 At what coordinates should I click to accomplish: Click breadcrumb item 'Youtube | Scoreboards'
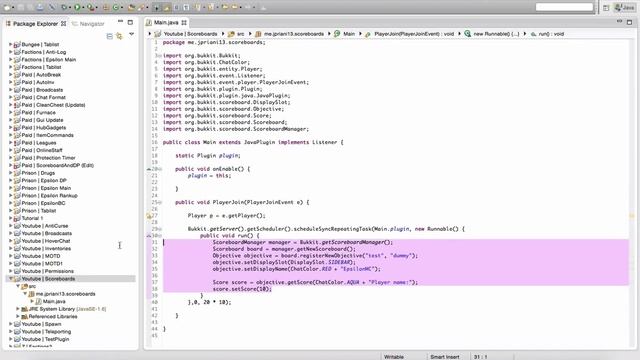pos(191,34)
